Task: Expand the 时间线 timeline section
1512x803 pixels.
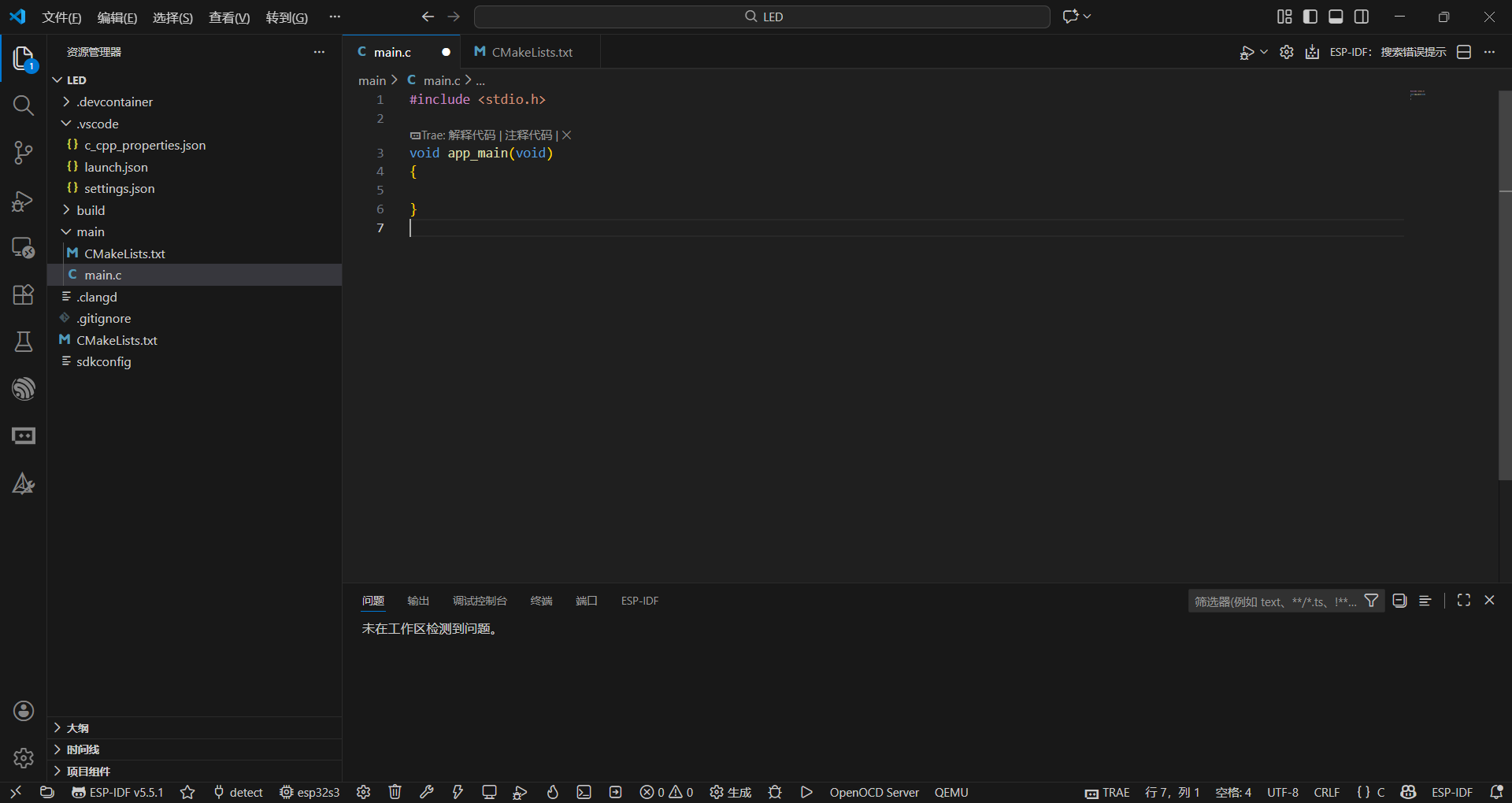Action: point(195,749)
